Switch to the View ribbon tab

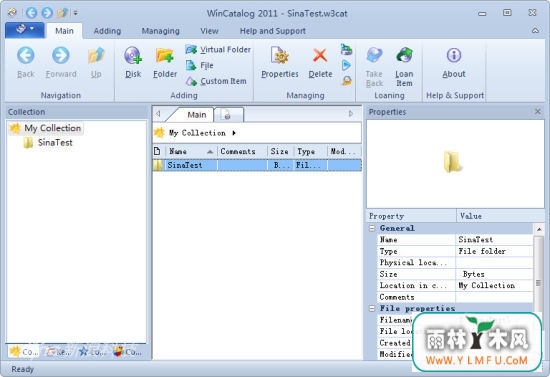point(209,31)
